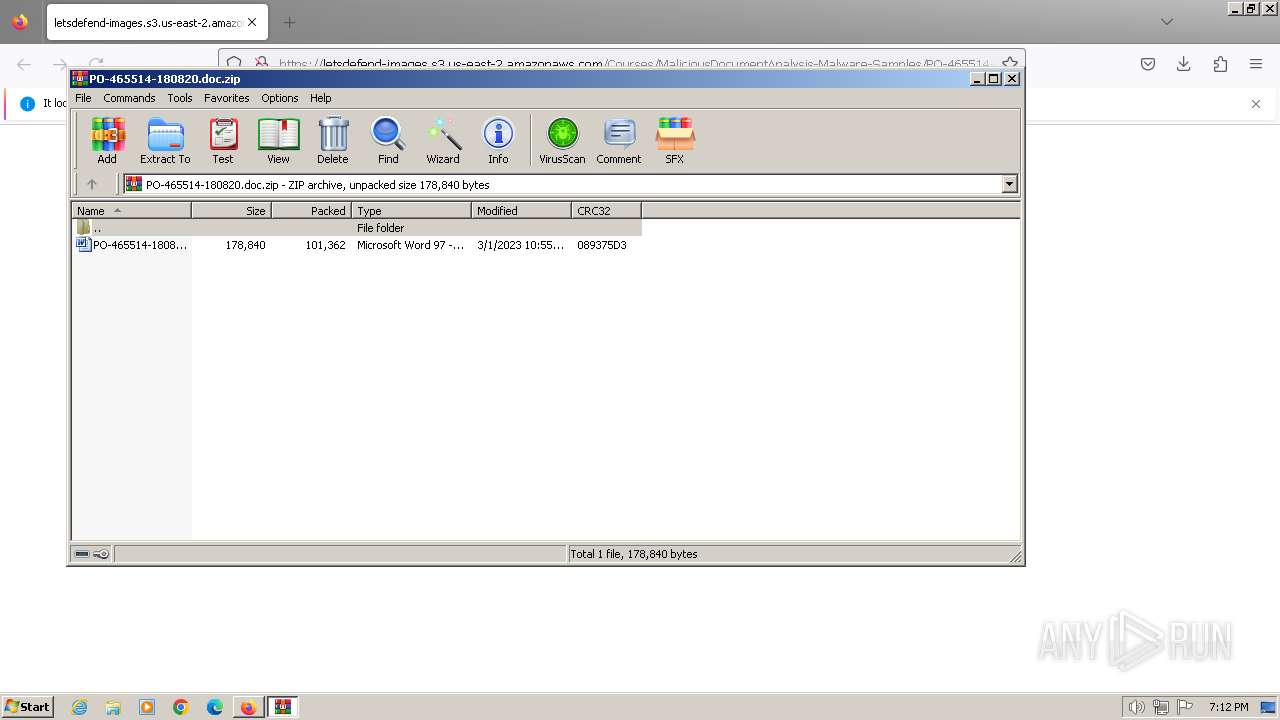This screenshot has width=1280, height=720.
Task: Open File Explorer taskbar icon
Action: (x=113, y=707)
